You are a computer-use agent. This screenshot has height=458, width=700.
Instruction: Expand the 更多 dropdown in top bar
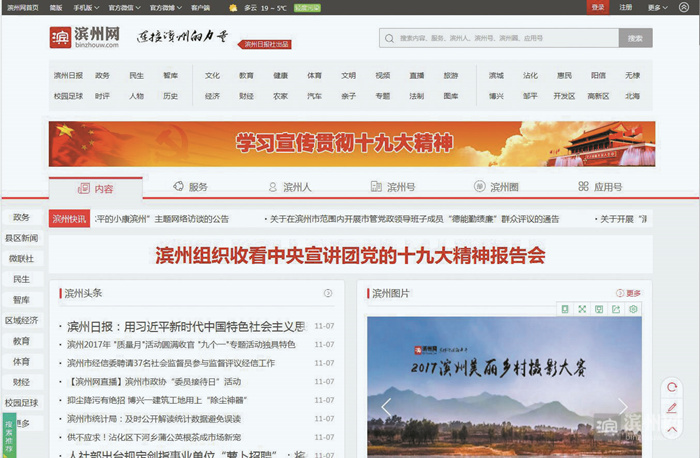[x=657, y=7]
